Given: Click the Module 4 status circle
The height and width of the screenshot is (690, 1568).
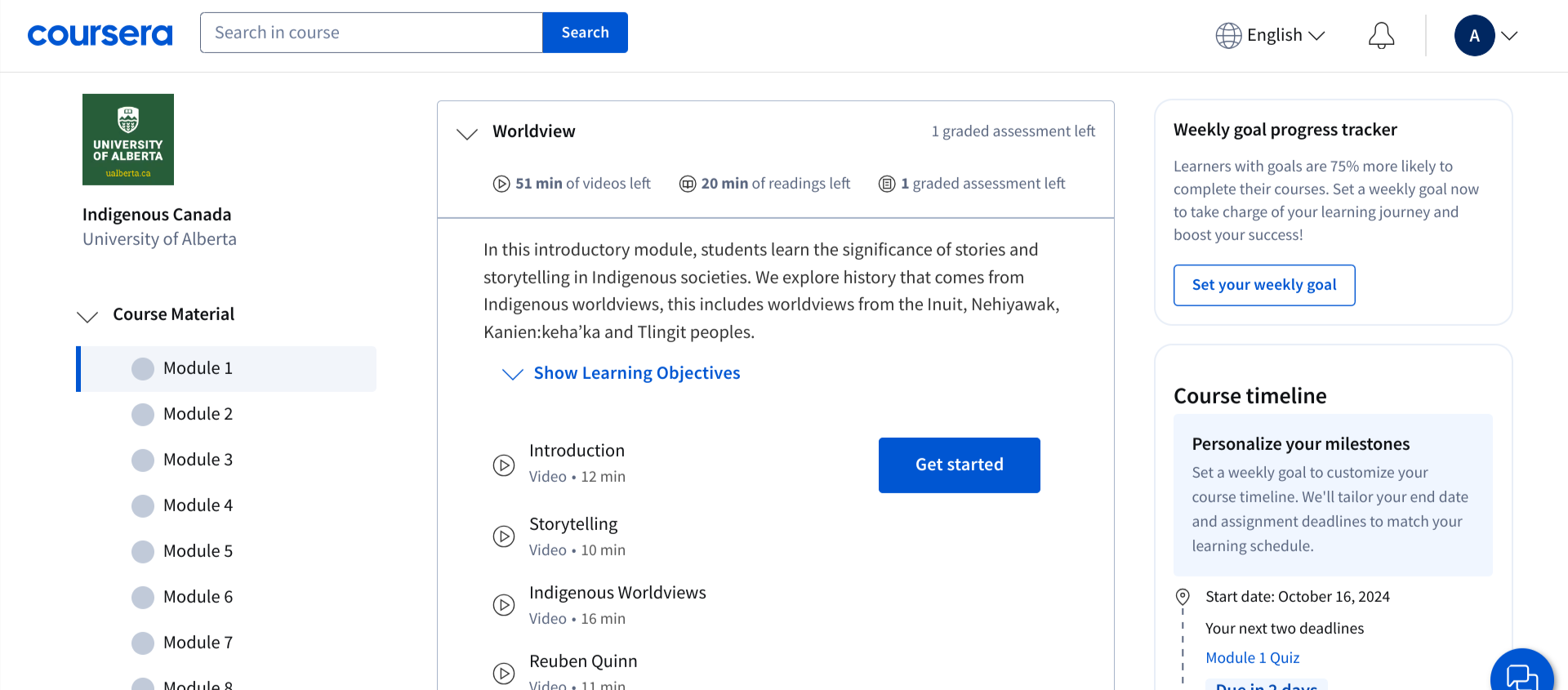Looking at the screenshot, I should click(x=143, y=506).
